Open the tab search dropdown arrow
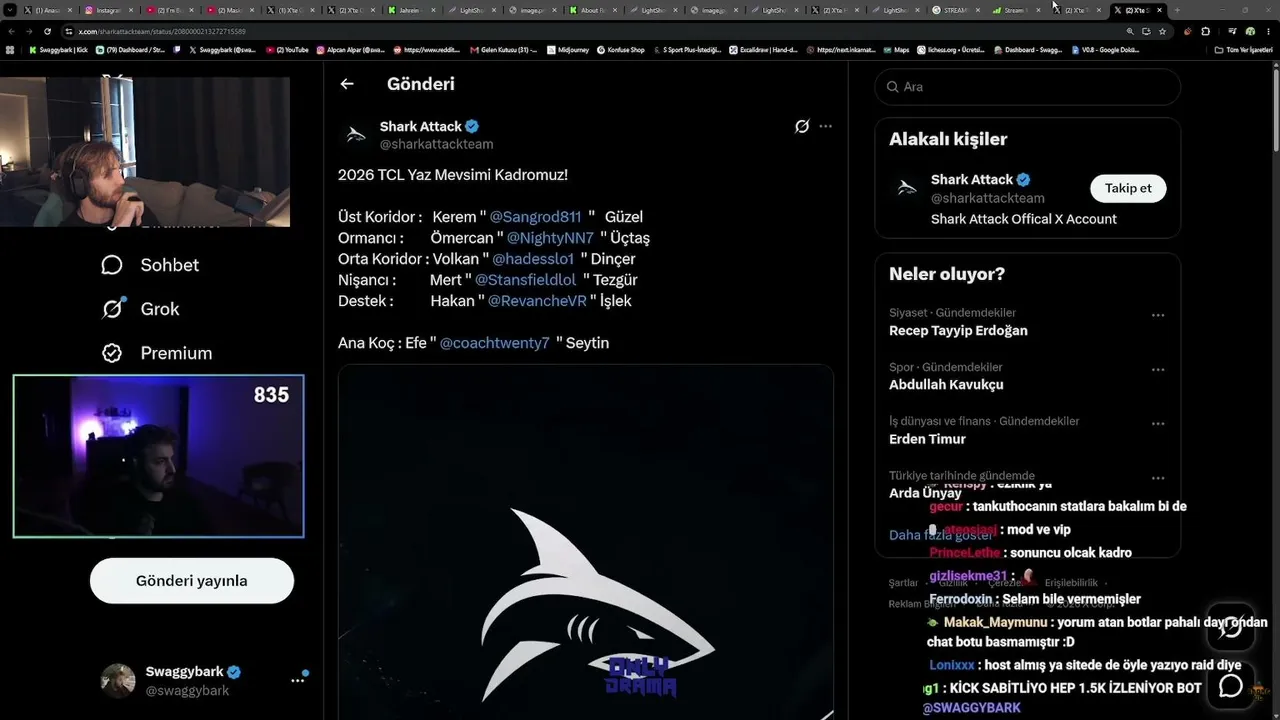This screenshot has width=1280, height=720. (x=9, y=10)
